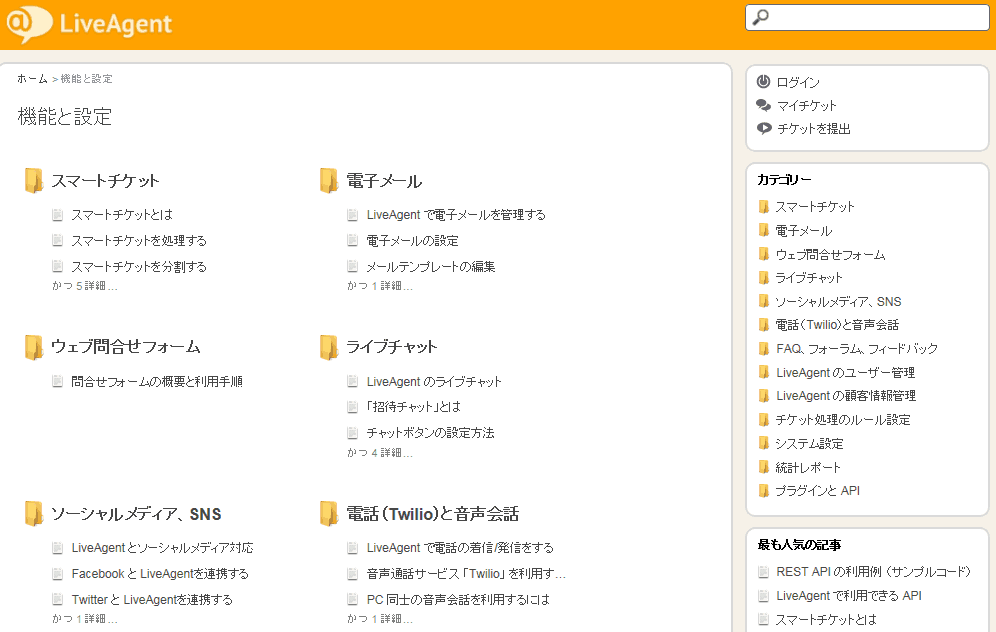Expand かつ 1 詳細 under 電子メール

[x=380, y=286]
